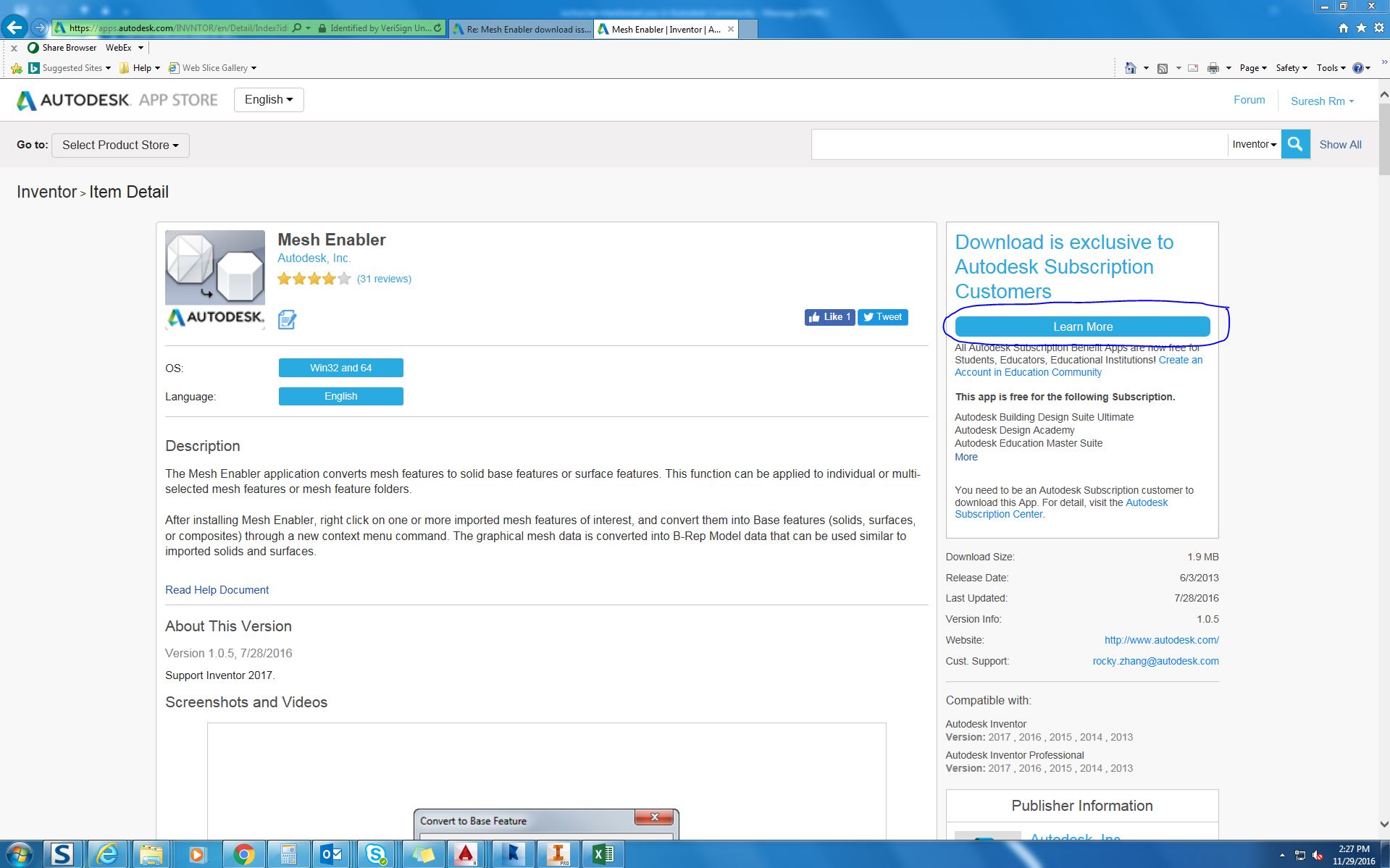Open Autodesk Inventor from the taskbar
1390x868 pixels.
click(x=558, y=854)
